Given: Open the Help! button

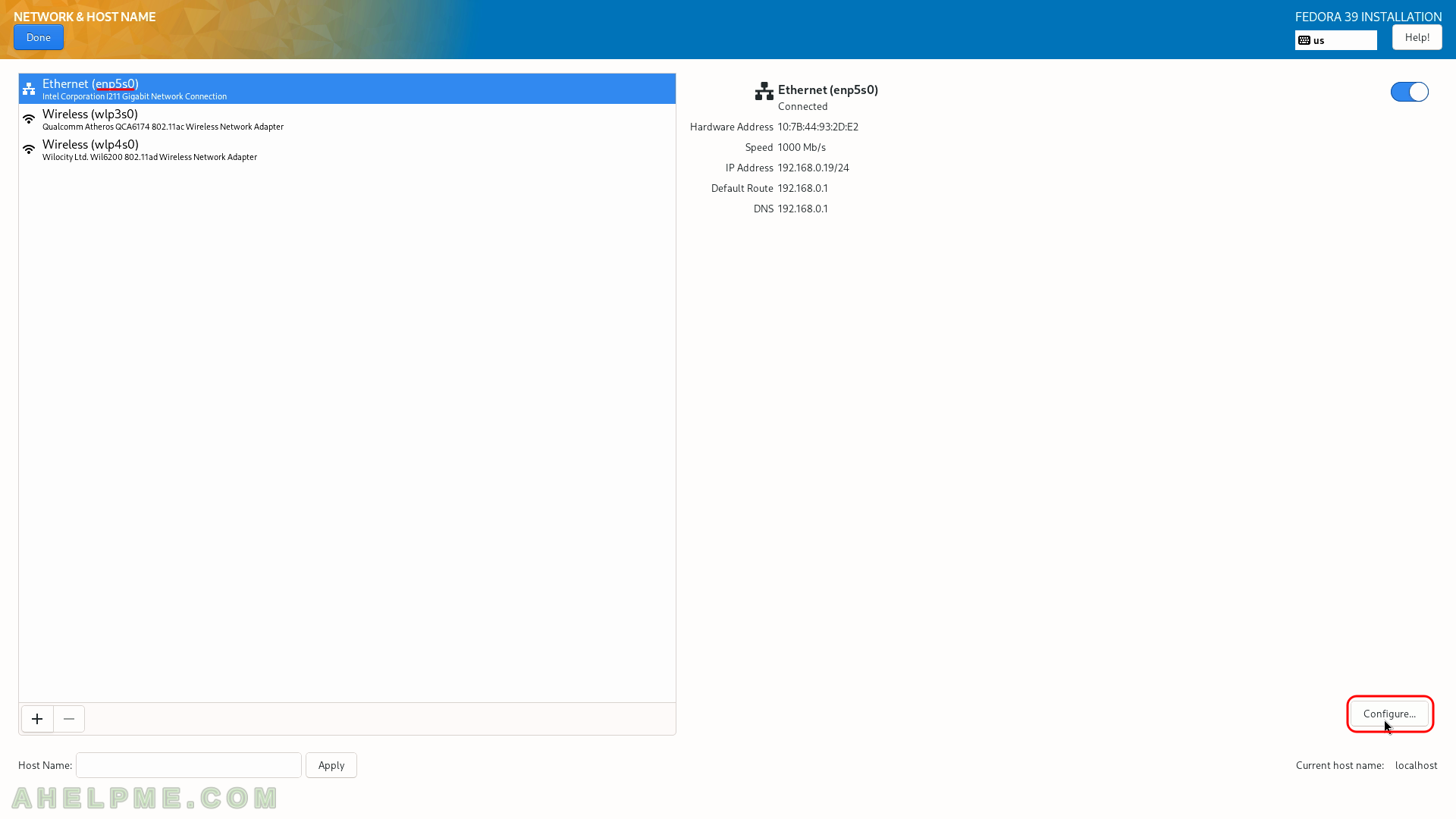Looking at the screenshot, I should 1417,37.
